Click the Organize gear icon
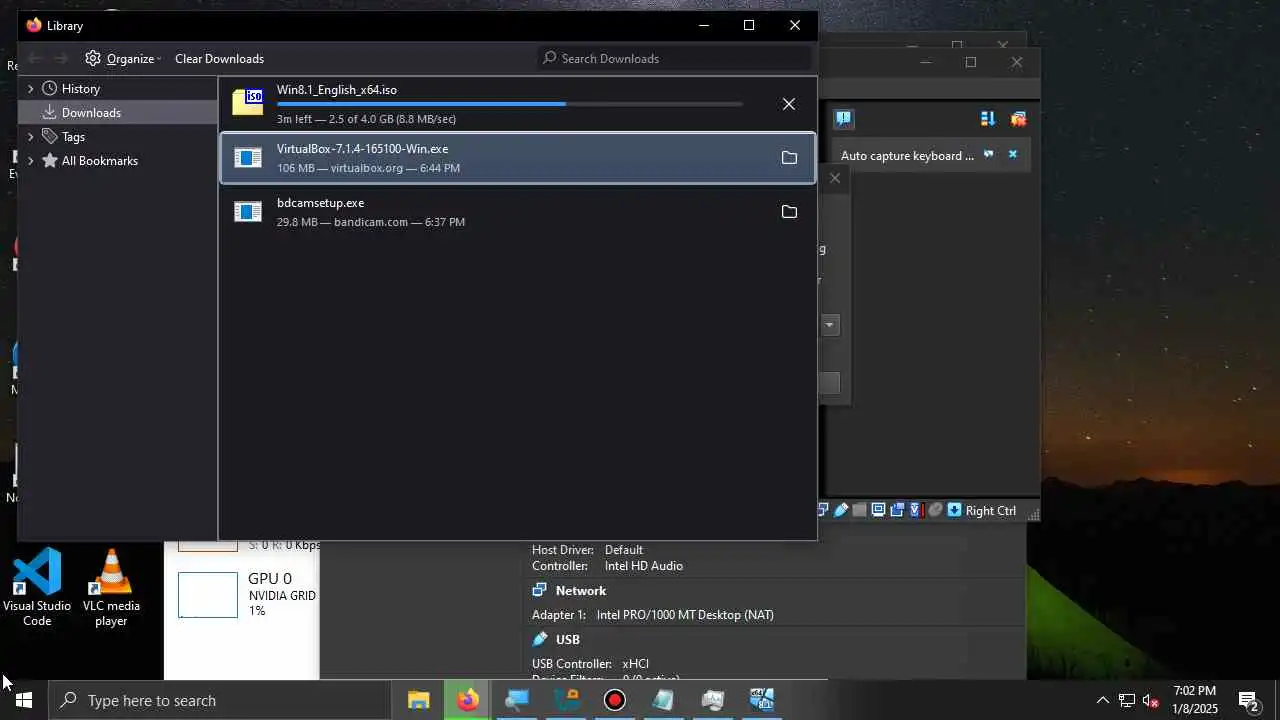Screen dimensions: 1280x720 pos(93,58)
